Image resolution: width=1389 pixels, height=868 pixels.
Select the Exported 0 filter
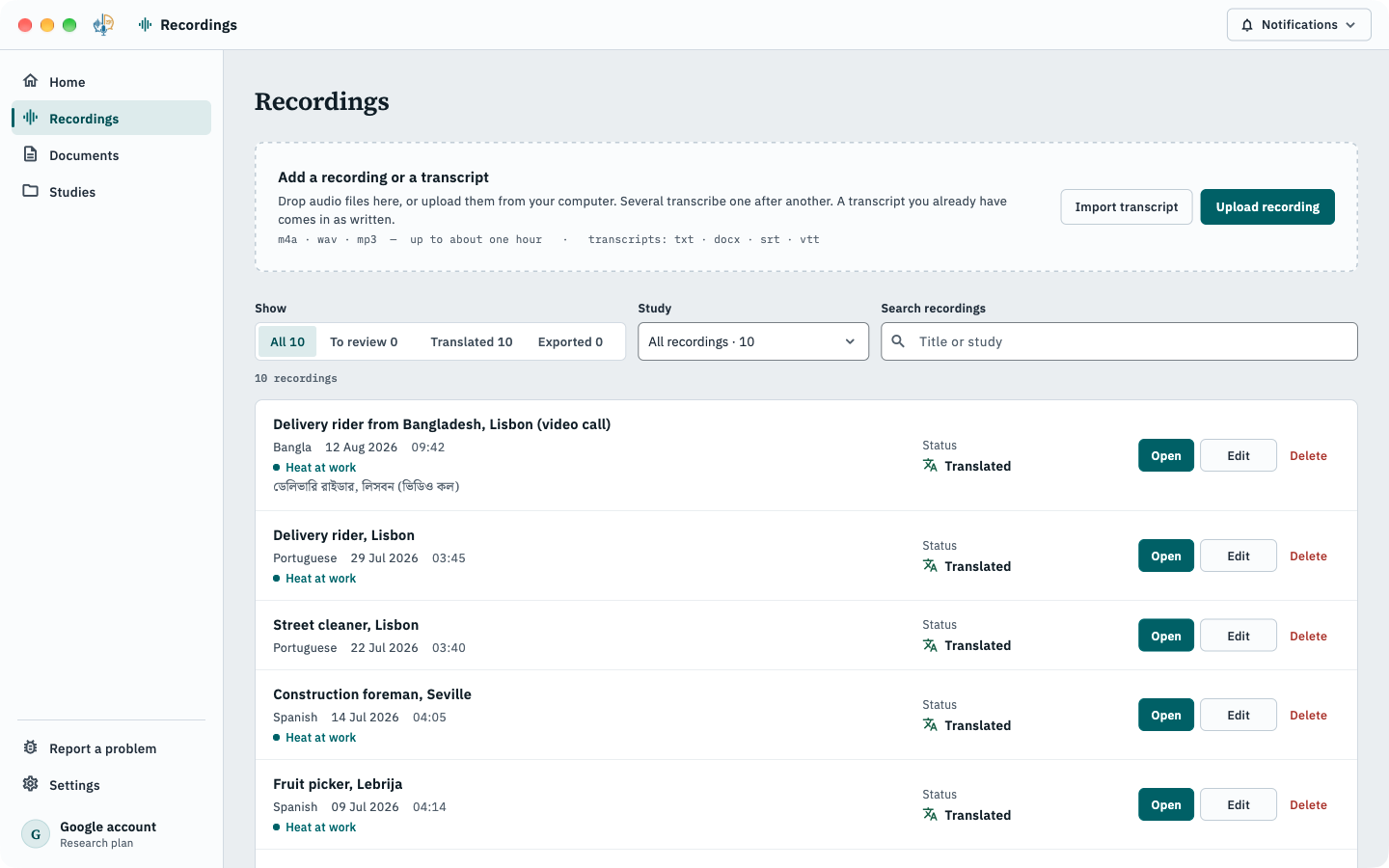[570, 341]
